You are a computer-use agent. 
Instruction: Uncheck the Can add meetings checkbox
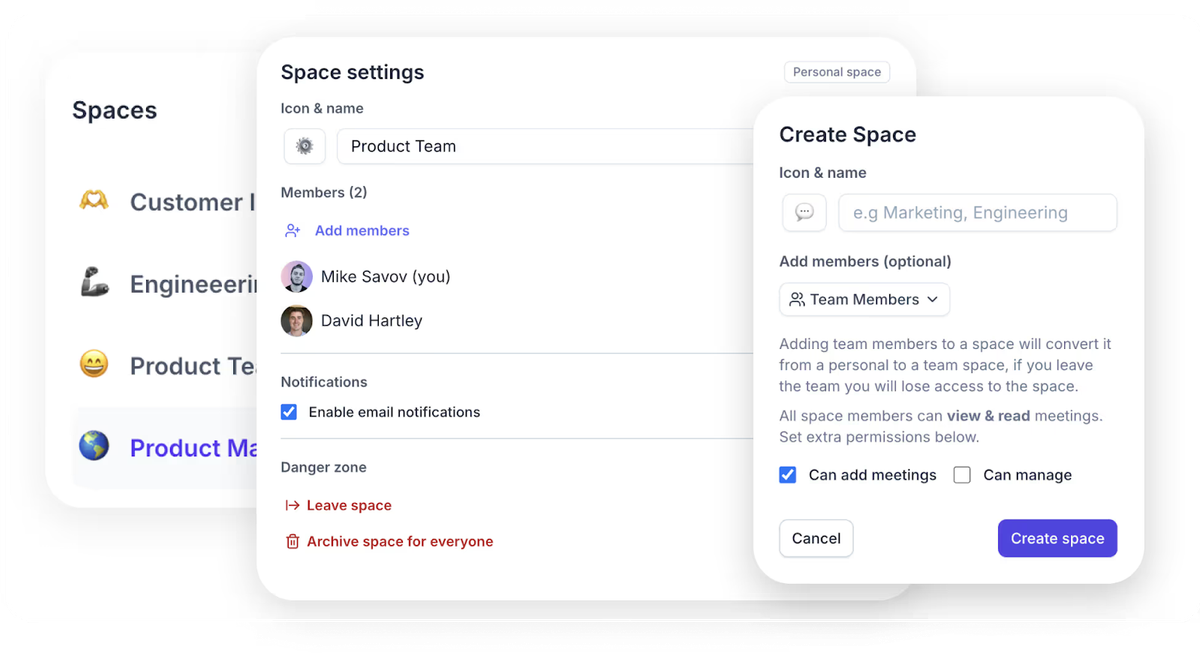[x=788, y=475]
